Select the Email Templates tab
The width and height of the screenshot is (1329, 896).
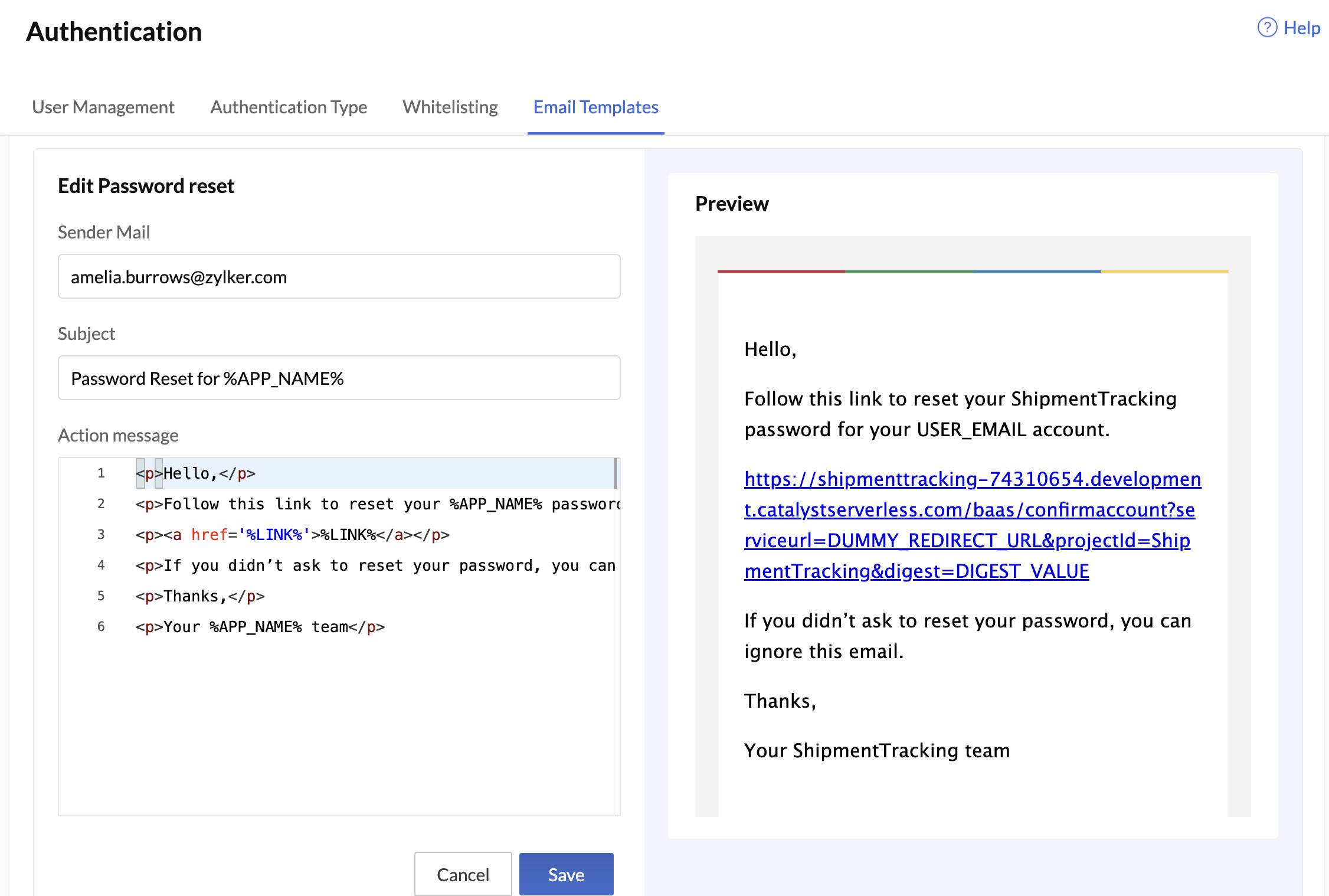tap(596, 106)
